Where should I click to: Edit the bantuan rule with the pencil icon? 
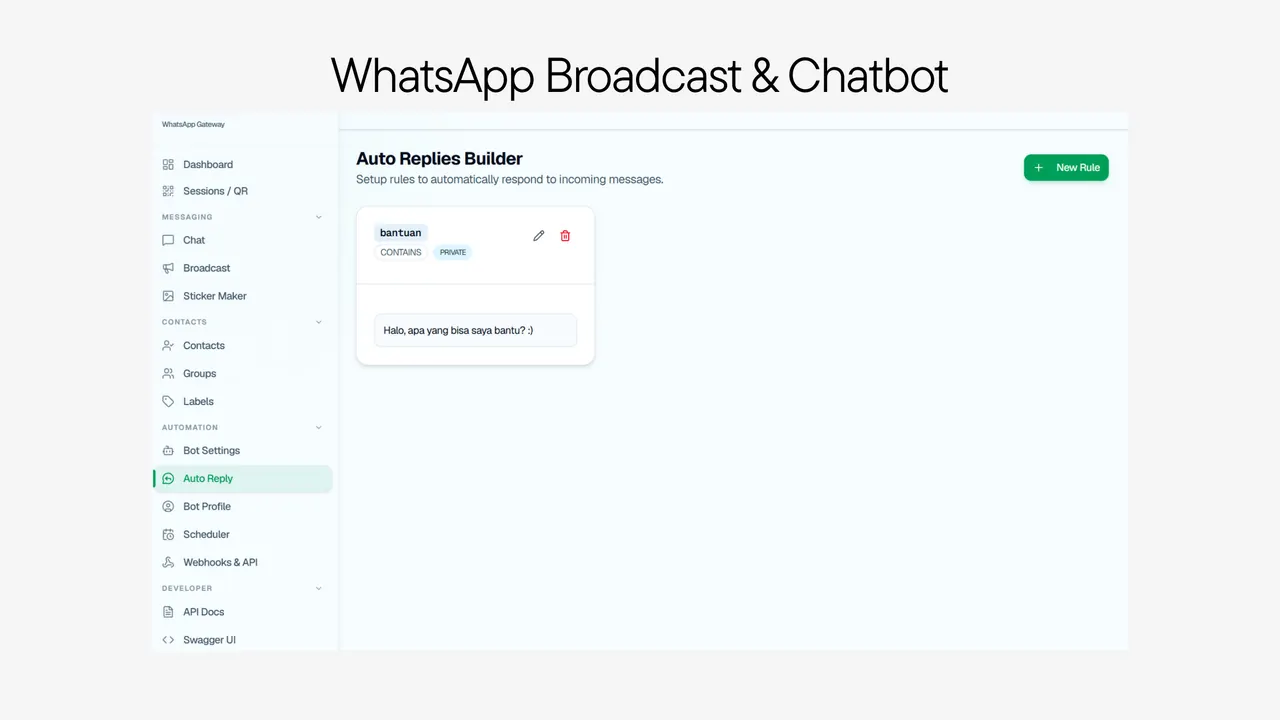(x=539, y=236)
